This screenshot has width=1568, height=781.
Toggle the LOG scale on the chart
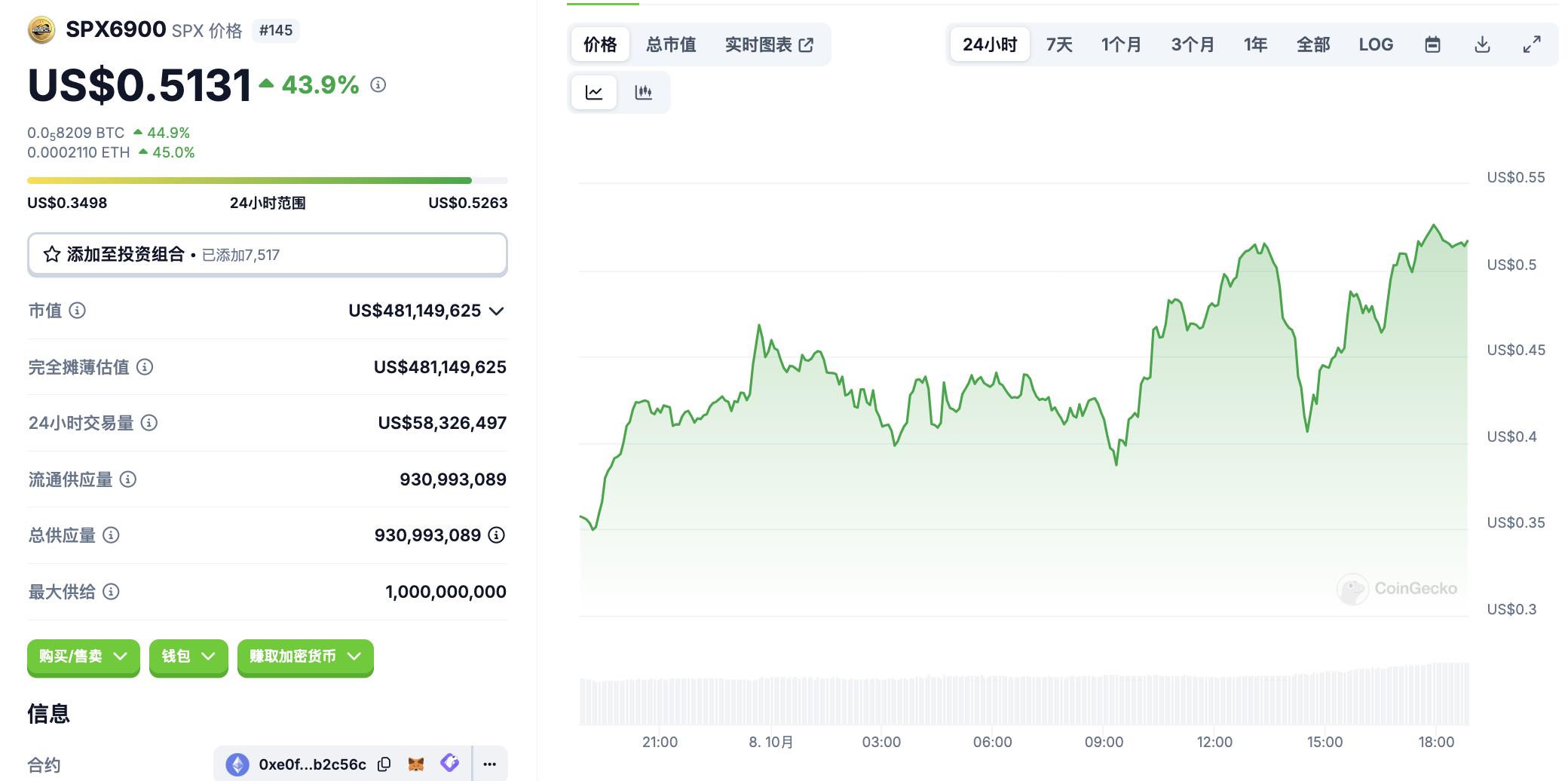click(1376, 44)
